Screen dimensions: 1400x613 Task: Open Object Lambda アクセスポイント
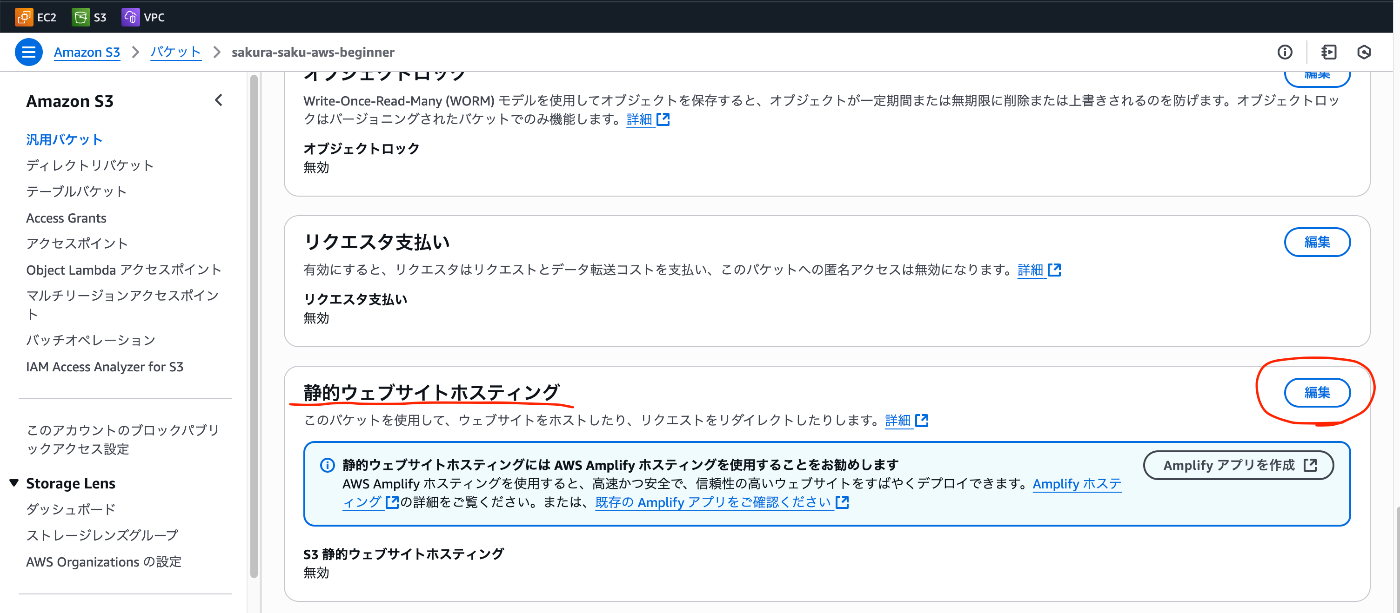(124, 269)
